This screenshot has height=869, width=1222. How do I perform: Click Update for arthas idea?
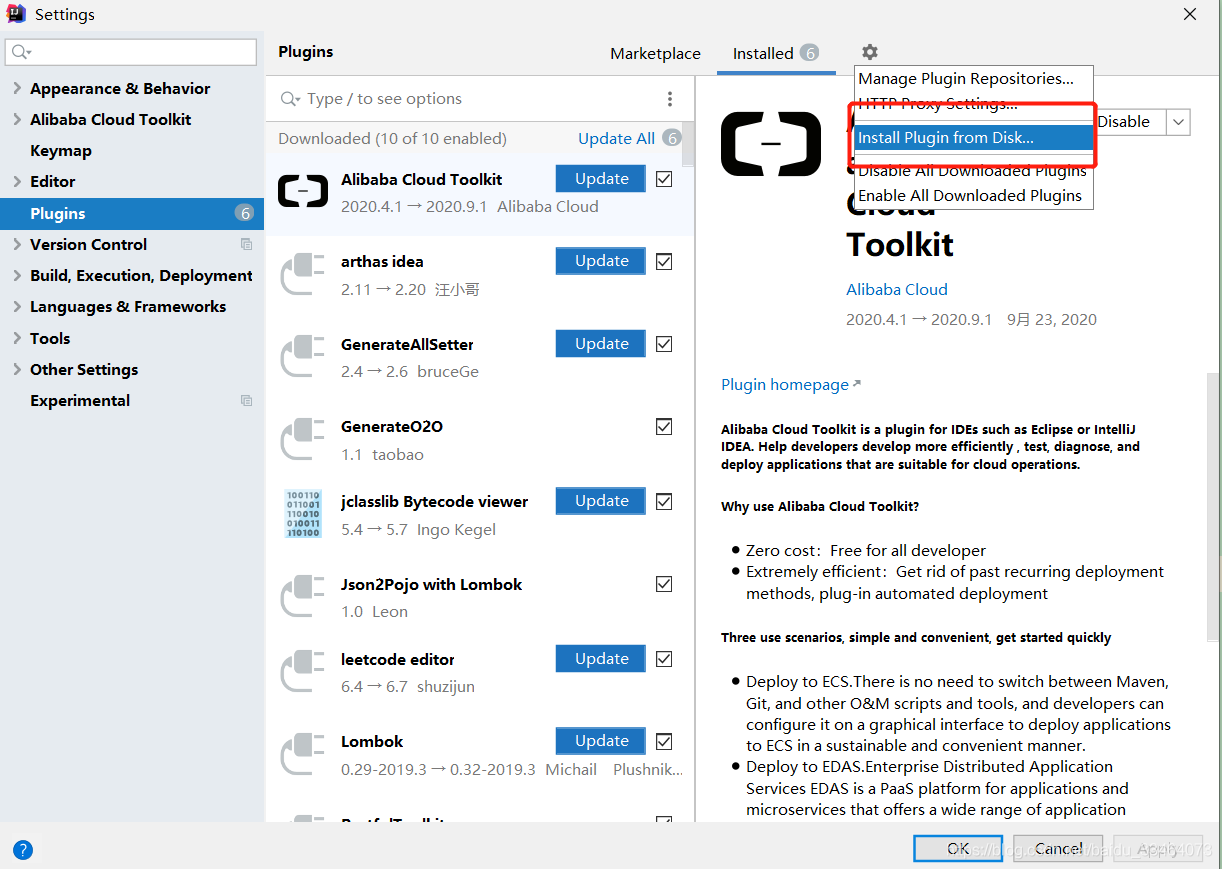[602, 261]
